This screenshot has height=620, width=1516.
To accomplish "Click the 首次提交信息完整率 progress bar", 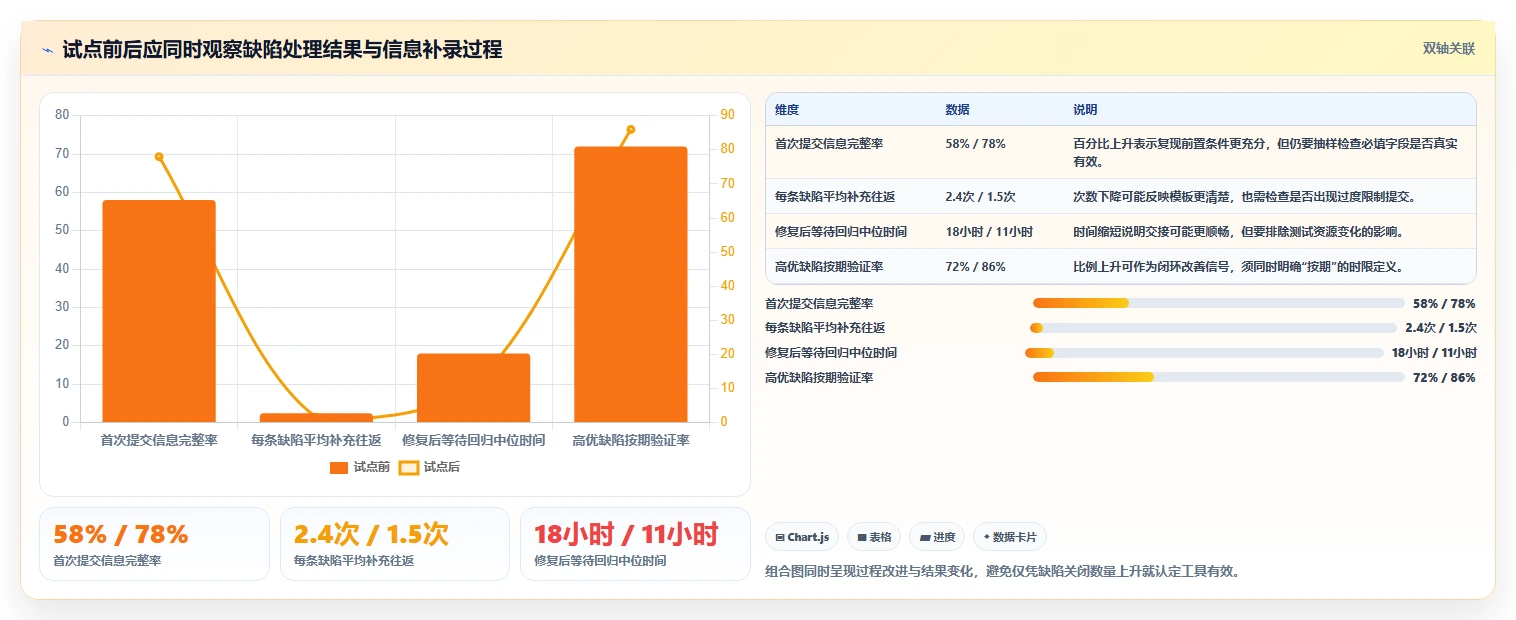I will 1219,303.
